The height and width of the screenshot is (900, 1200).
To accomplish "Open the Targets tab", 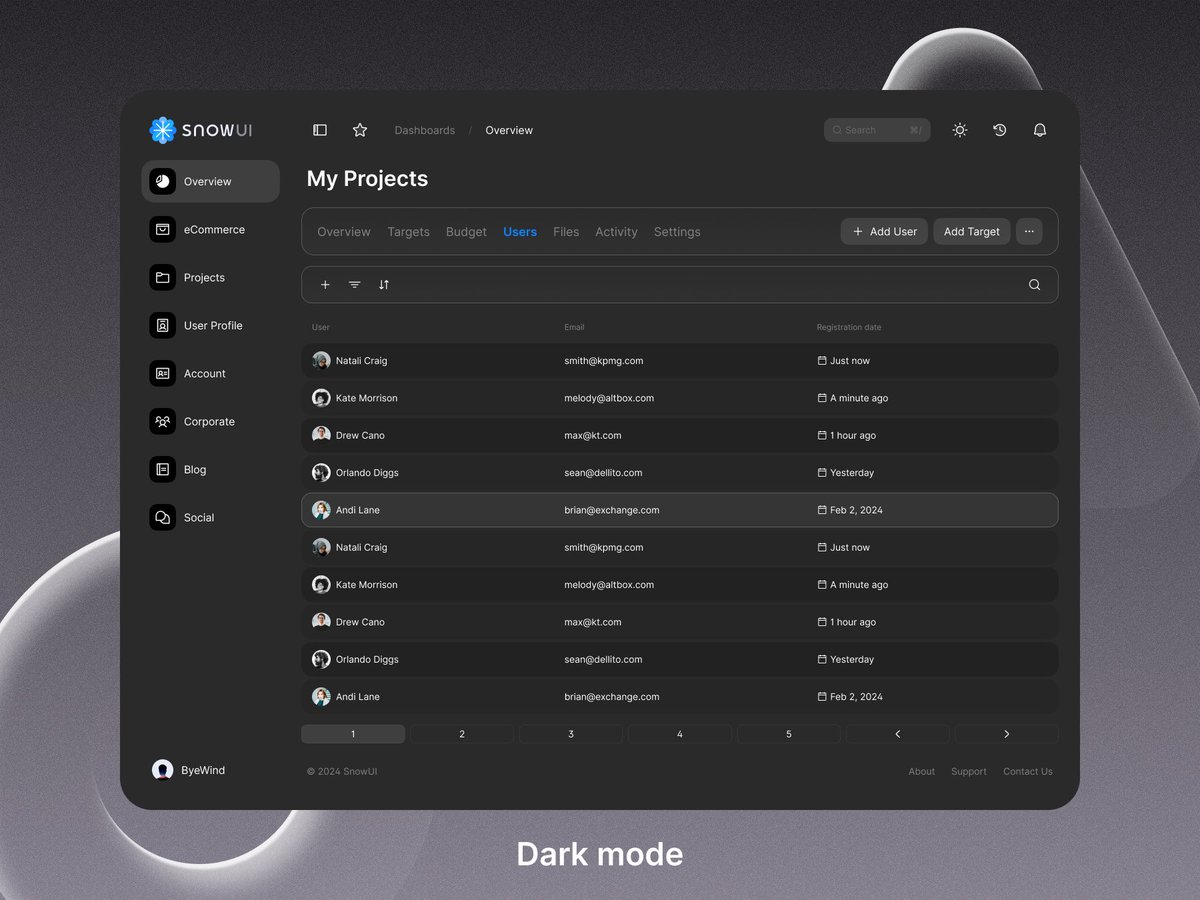I will coord(408,231).
